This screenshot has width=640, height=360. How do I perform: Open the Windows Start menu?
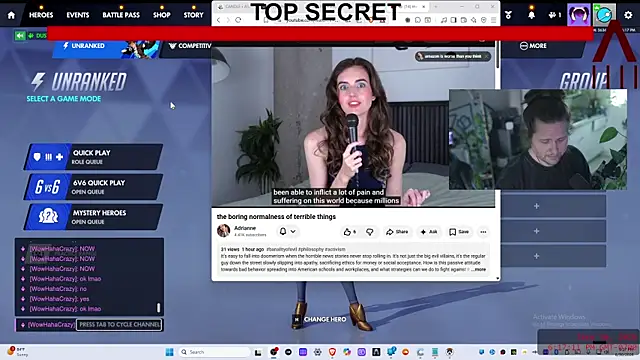point(169,352)
